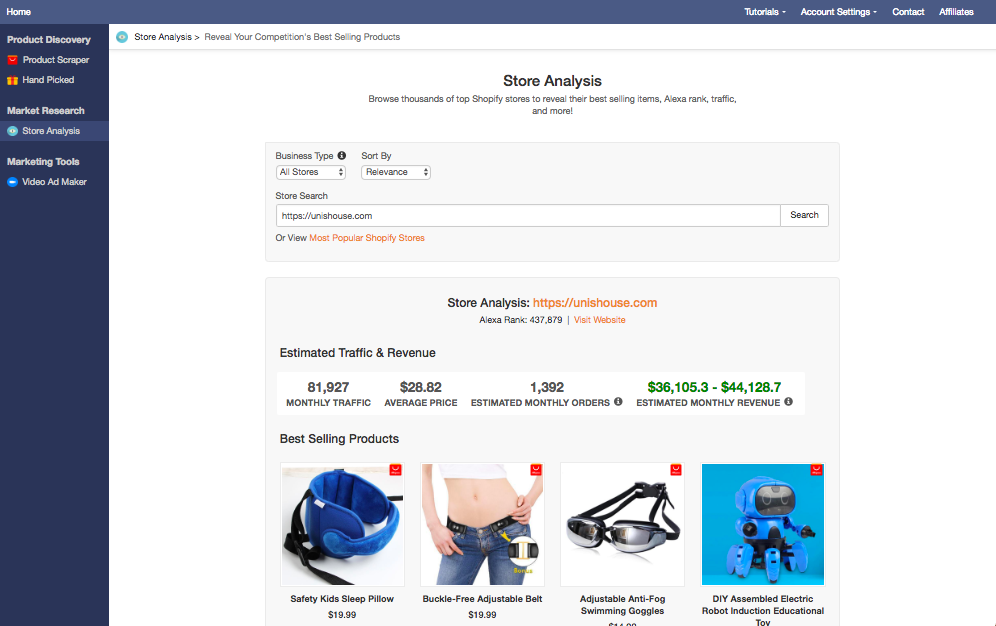Open the Business Type dropdown
The height and width of the screenshot is (626, 996).
pos(310,171)
